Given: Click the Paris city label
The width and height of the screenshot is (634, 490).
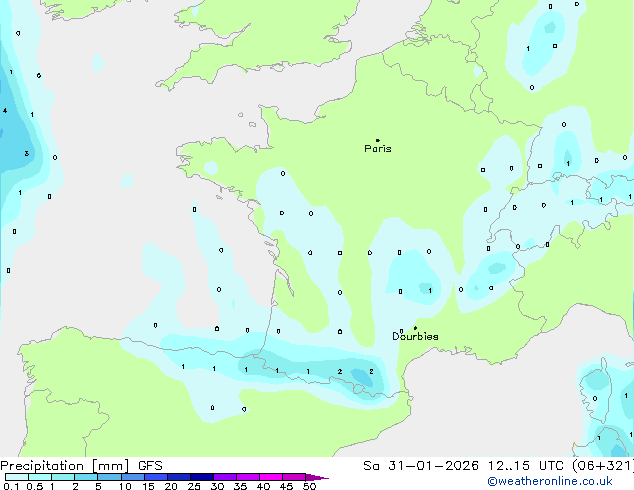Looking at the screenshot, I should (378, 149).
